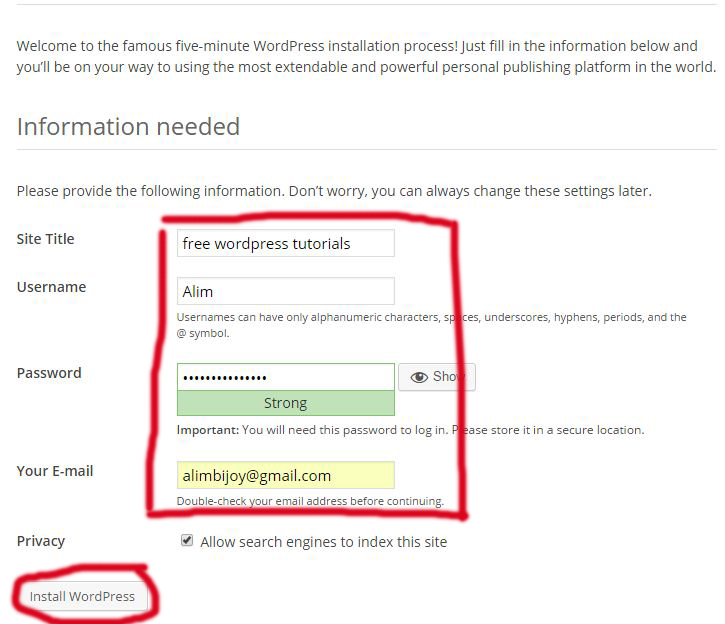725x624 pixels.
Task: Select the Your E-mail input field
Action: pos(285,475)
